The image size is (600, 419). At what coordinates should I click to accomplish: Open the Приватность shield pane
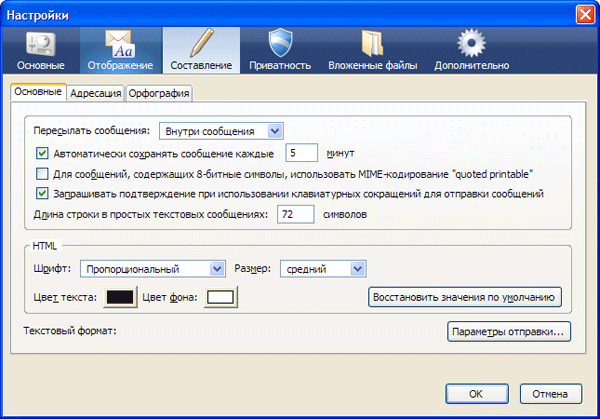[x=280, y=51]
